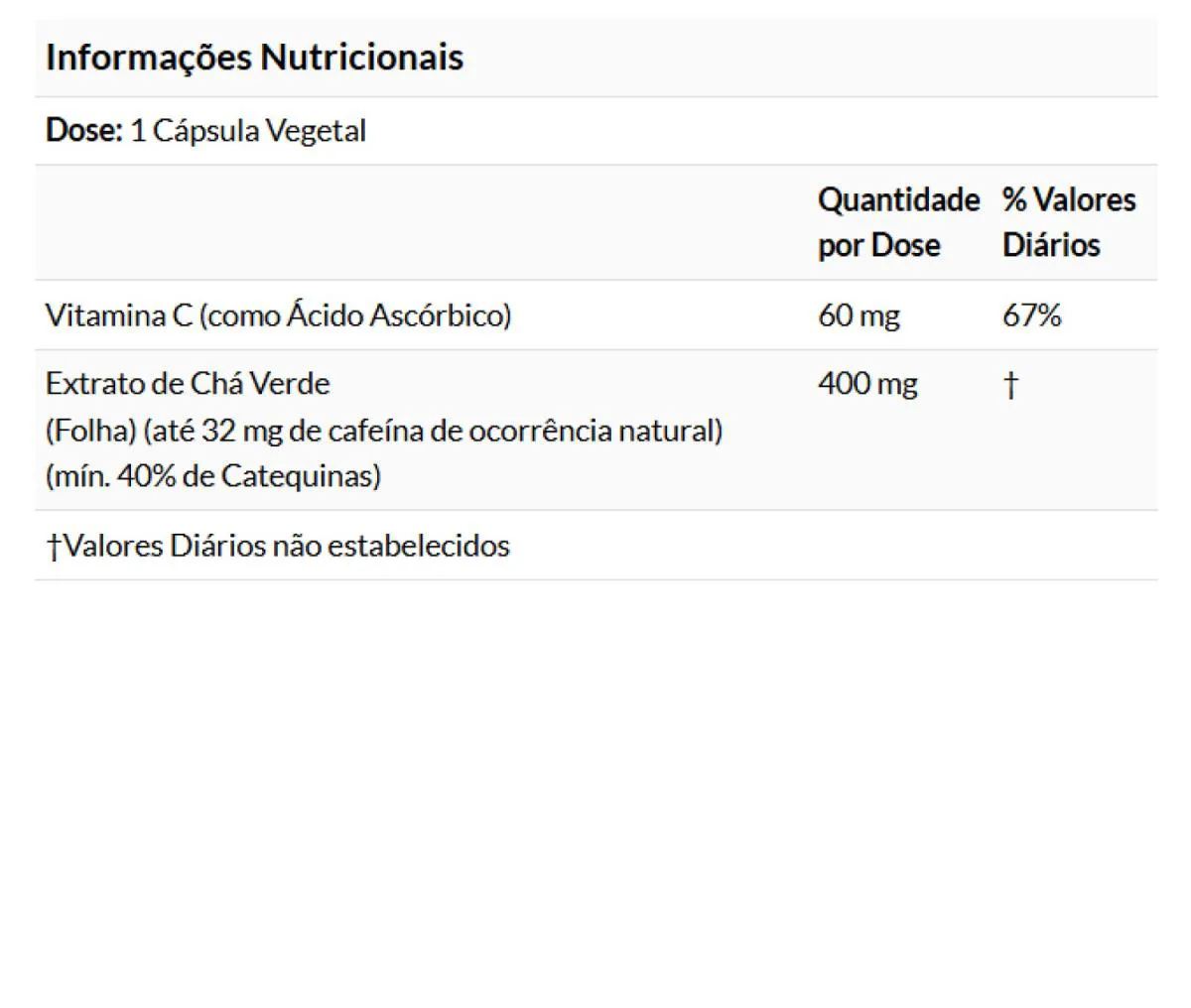Screen dimensions: 1191x1008
Task: Click the 400 mg quantity value
Action: click(867, 384)
